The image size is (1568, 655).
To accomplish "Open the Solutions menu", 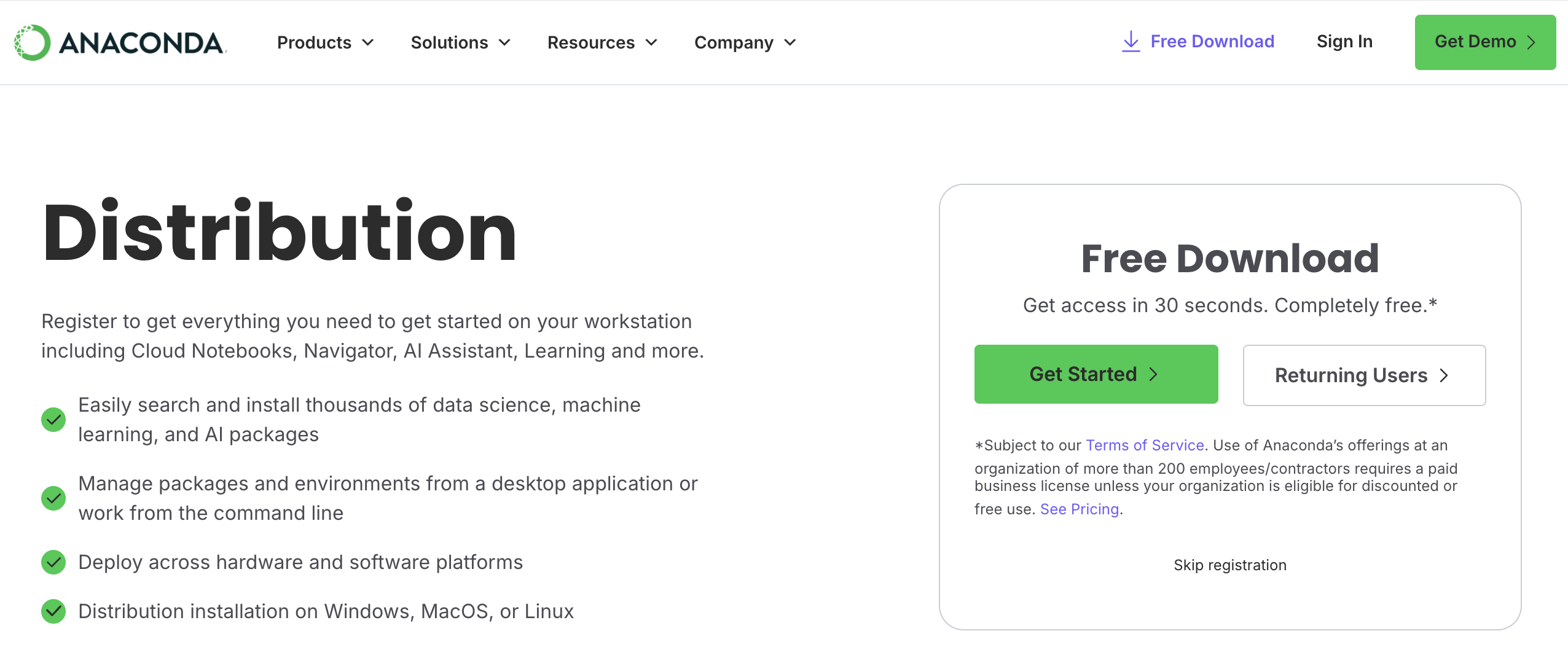I will 461,42.
